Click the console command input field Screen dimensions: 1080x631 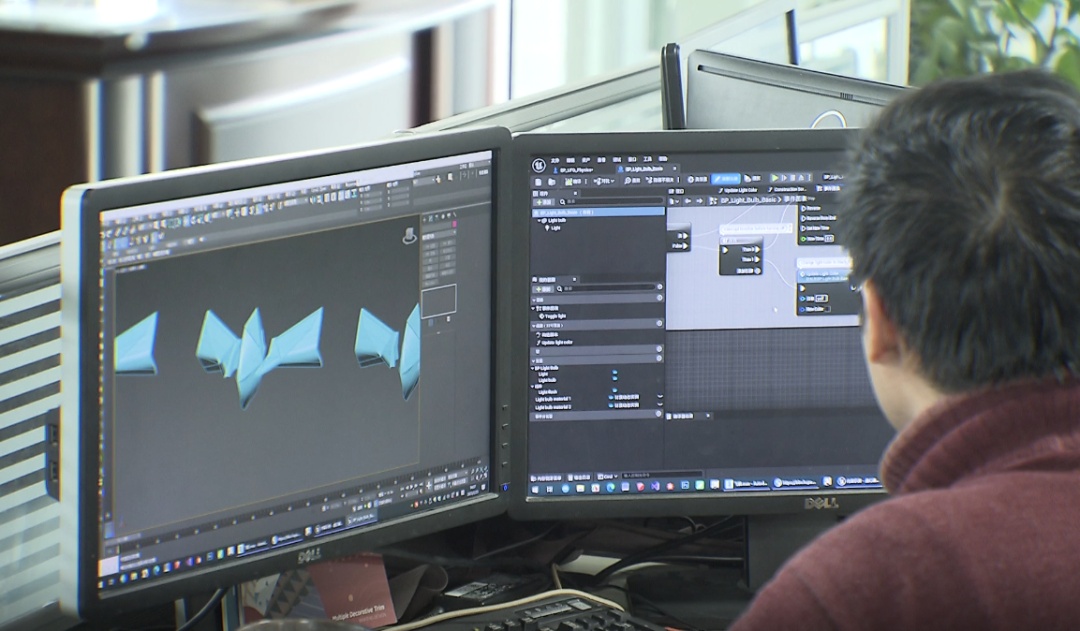pyautogui.click(x=662, y=475)
